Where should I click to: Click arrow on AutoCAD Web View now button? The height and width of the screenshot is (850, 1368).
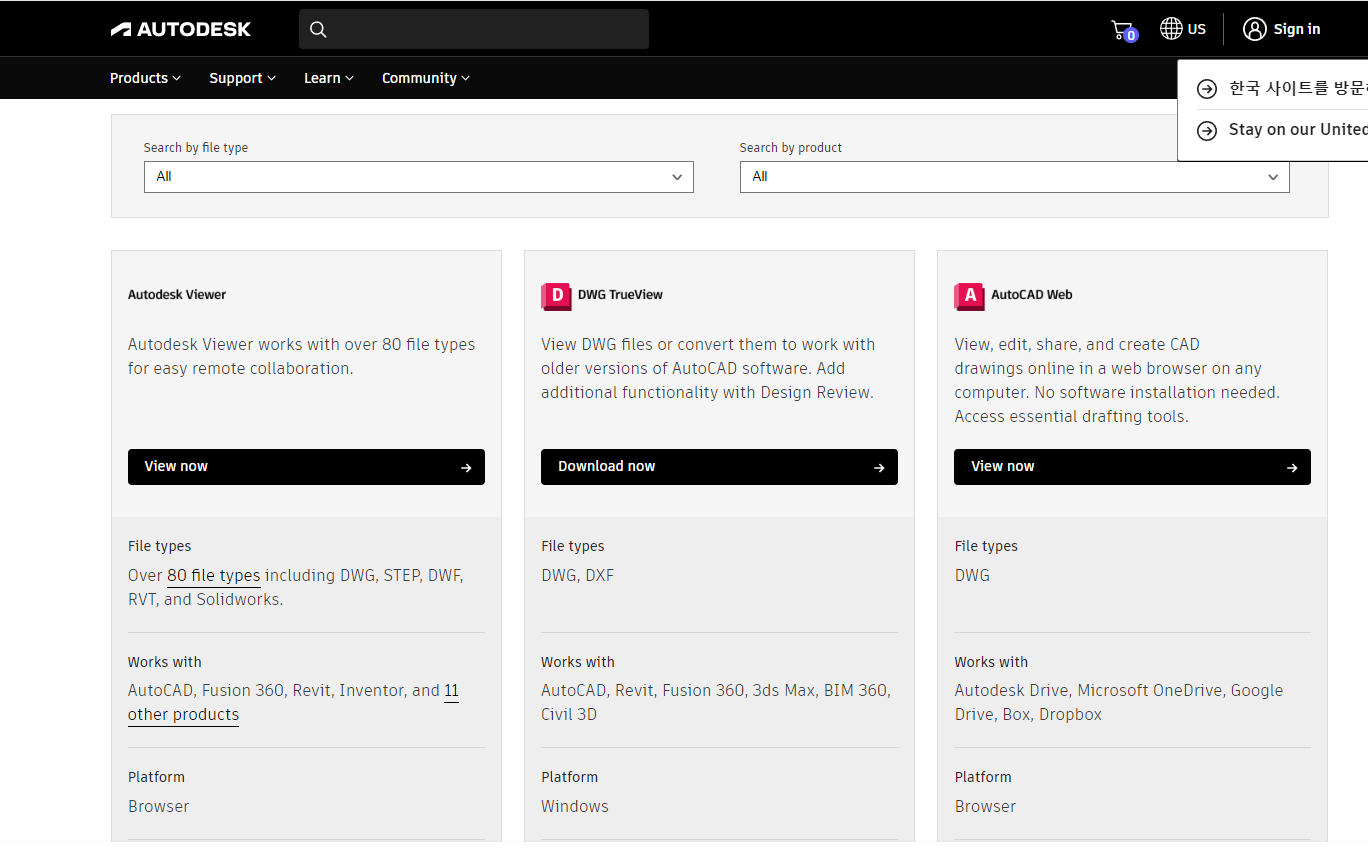coord(1292,467)
